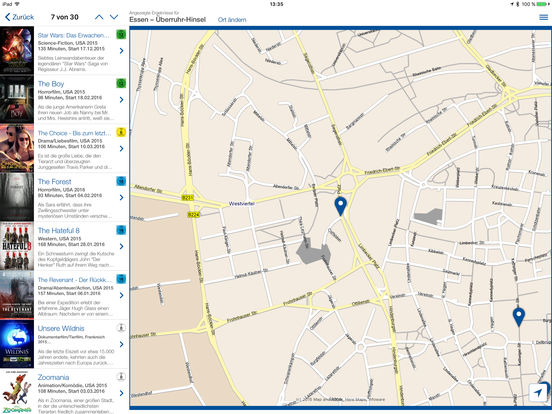Tap yellow age rating badge for The Choice
Screen dimensions: 552x414
[x=121, y=132]
